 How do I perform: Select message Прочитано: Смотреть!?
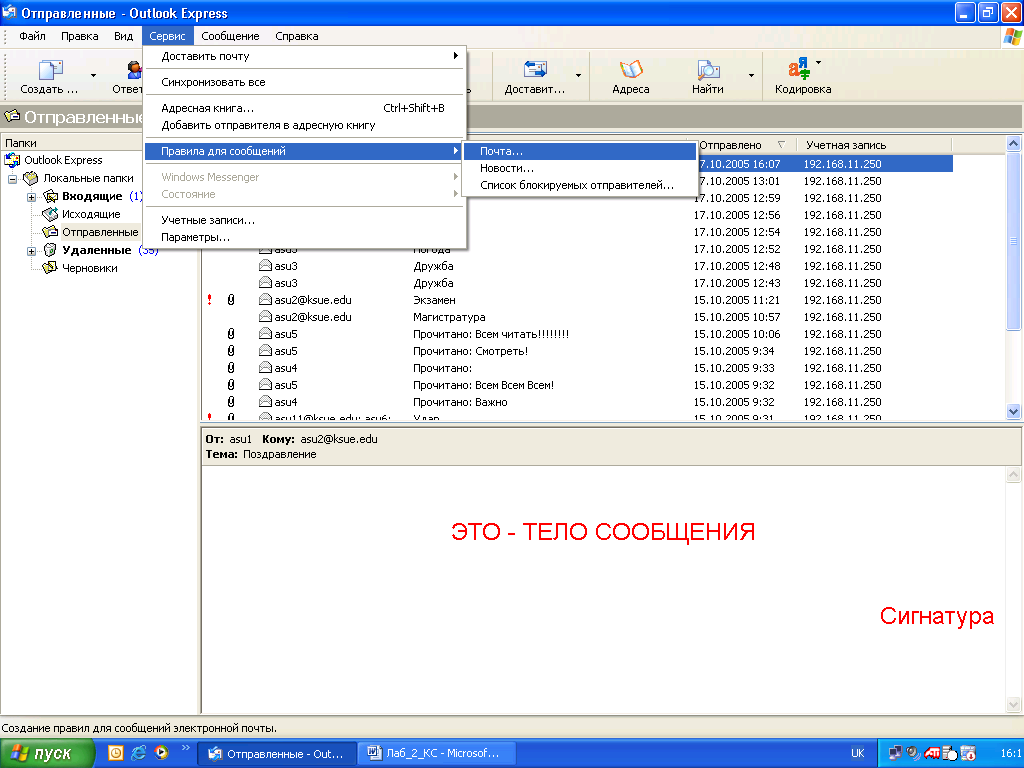(x=577, y=351)
